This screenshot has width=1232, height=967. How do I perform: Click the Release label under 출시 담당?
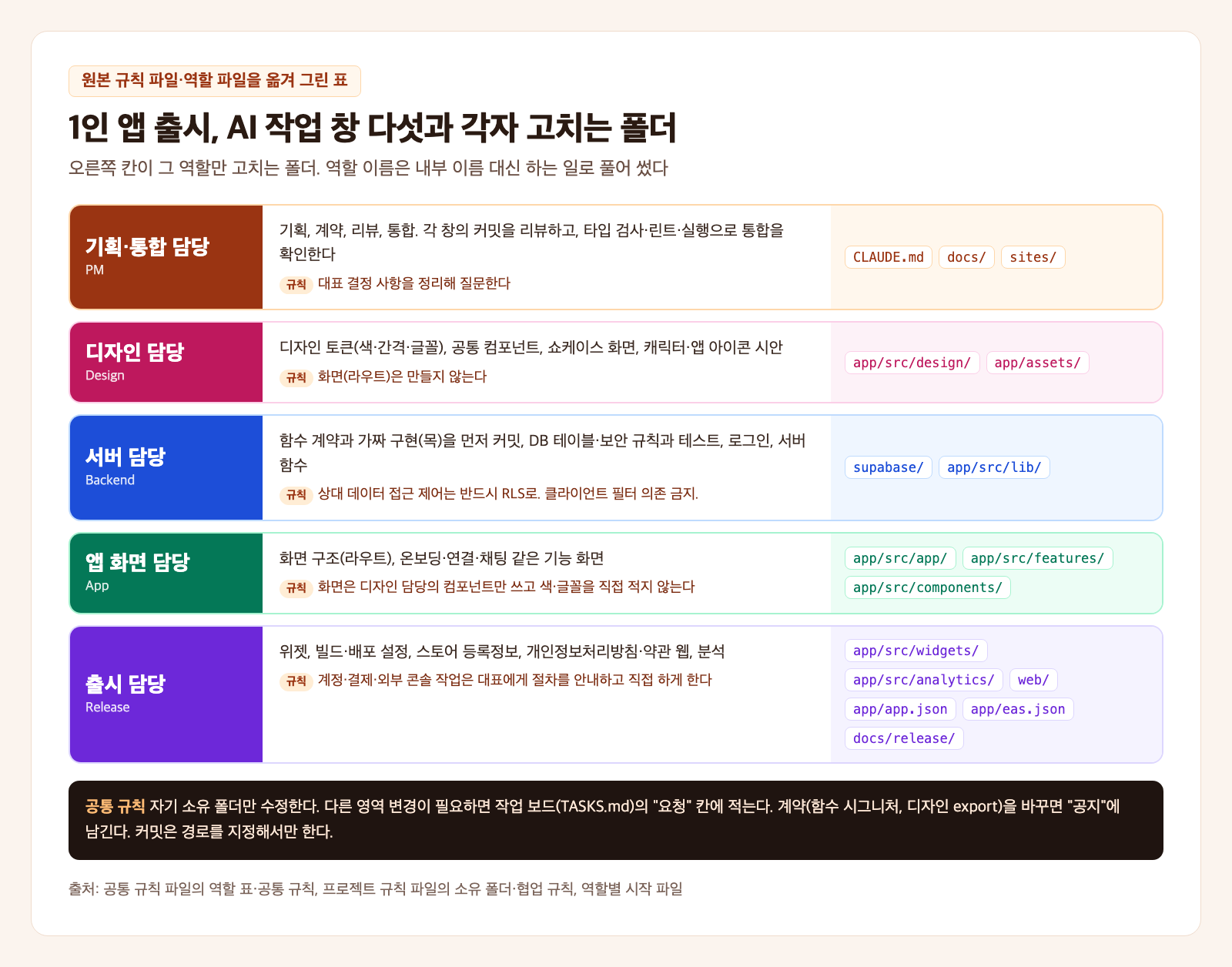[x=108, y=707]
